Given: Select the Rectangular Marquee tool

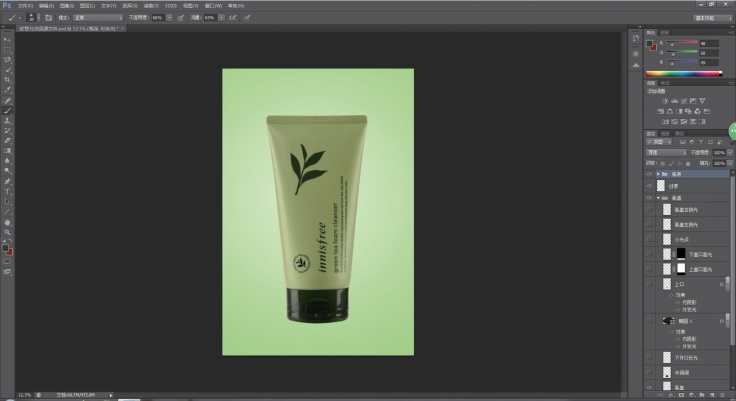Looking at the screenshot, I should point(8,50).
